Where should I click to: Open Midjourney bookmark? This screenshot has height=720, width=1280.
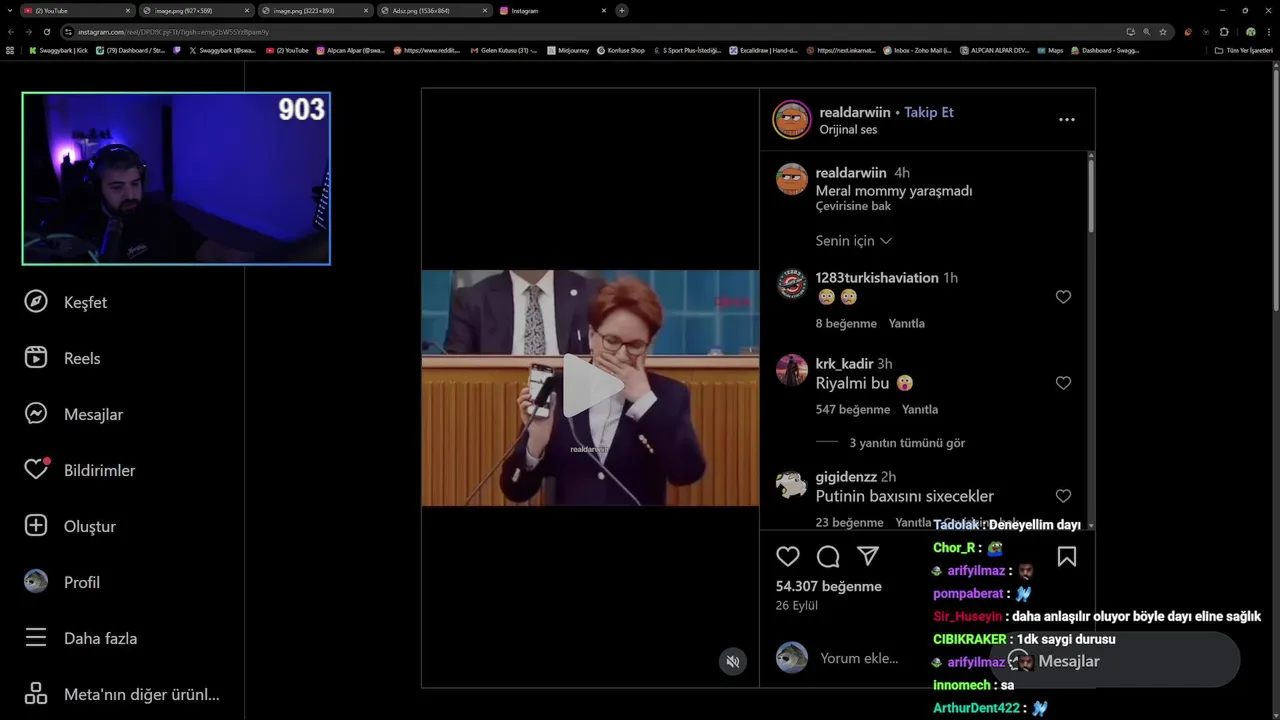(x=568, y=50)
